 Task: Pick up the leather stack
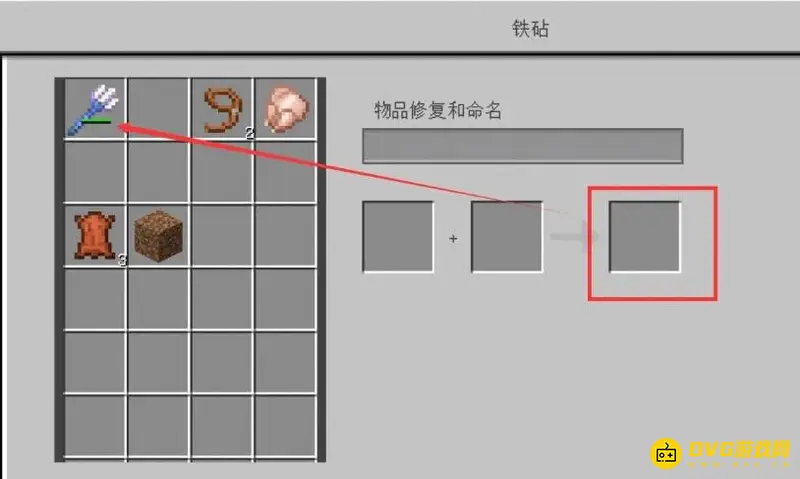pos(95,236)
